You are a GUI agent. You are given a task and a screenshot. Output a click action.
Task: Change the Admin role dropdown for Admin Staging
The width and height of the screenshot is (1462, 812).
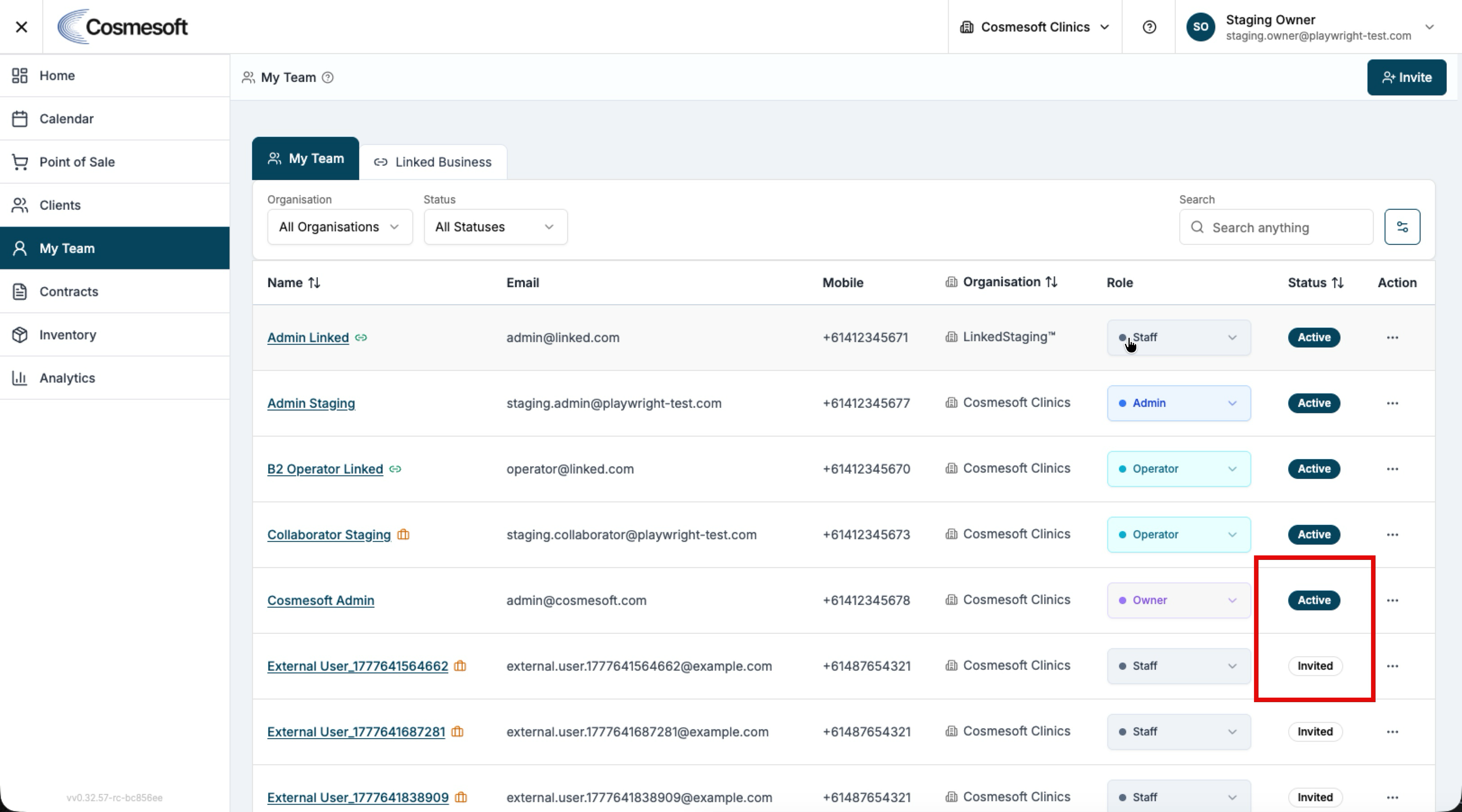[1179, 403]
